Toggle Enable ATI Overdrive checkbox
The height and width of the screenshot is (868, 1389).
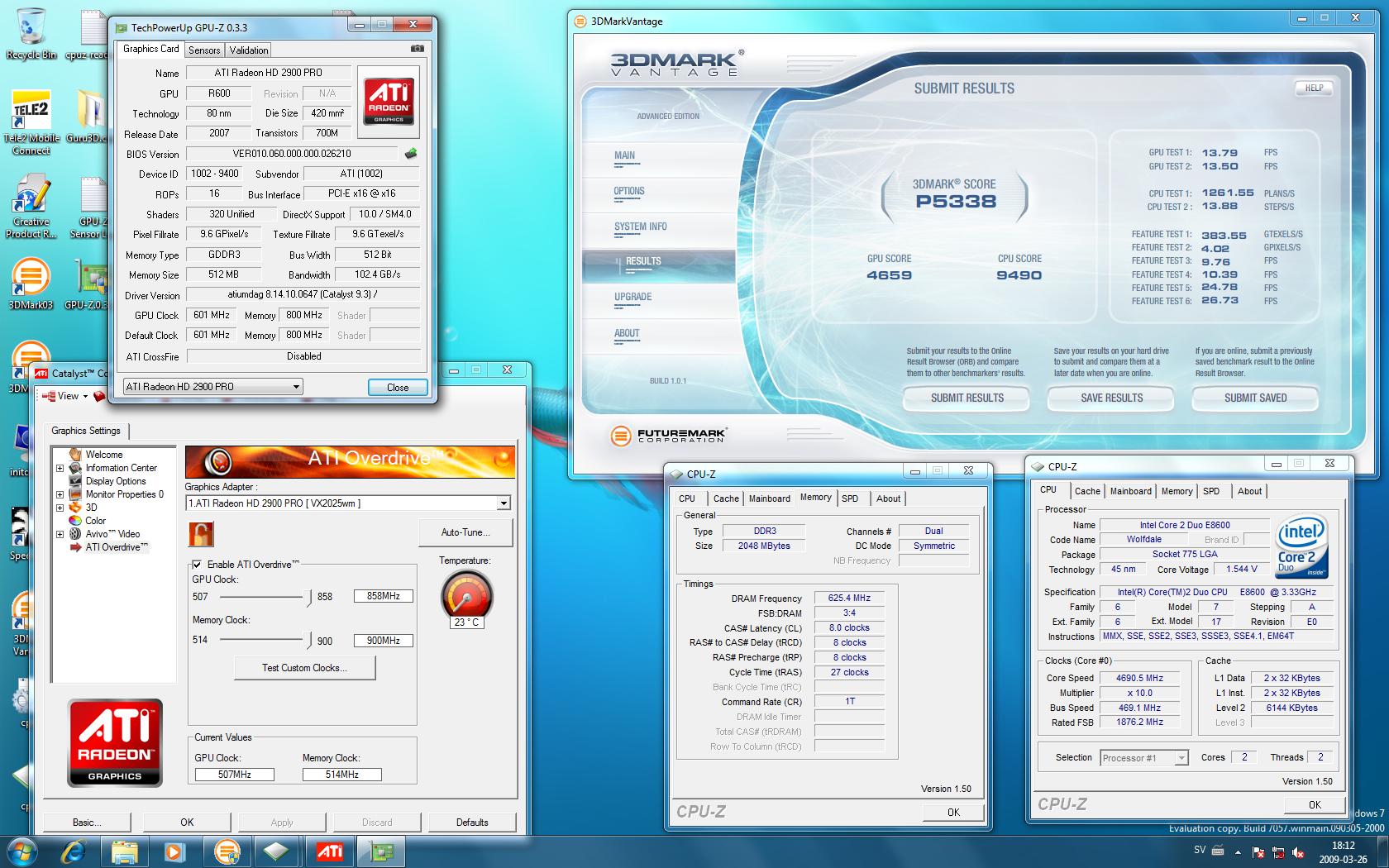pos(197,565)
